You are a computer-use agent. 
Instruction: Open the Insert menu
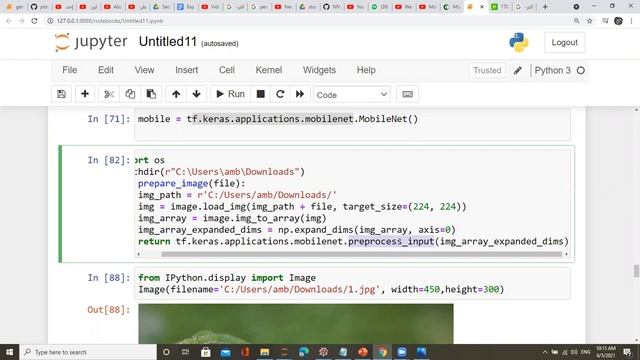pyautogui.click(x=187, y=70)
